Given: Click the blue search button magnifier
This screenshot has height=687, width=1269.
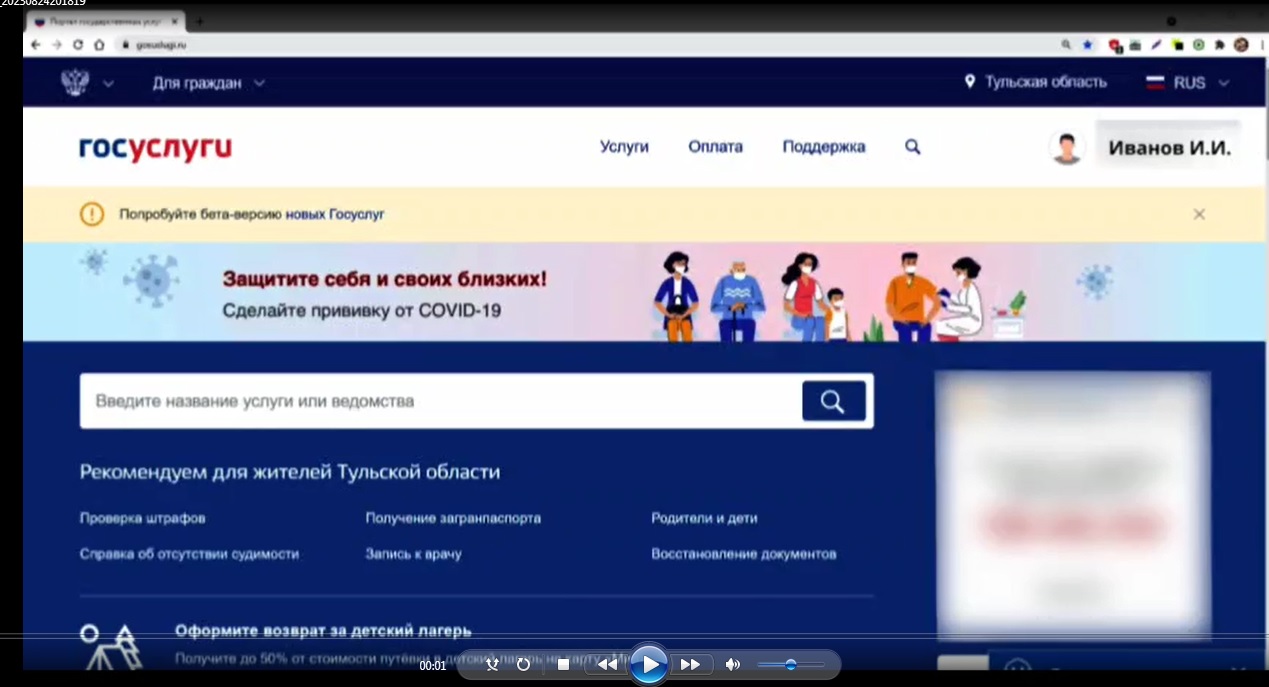Looking at the screenshot, I should [833, 401].
